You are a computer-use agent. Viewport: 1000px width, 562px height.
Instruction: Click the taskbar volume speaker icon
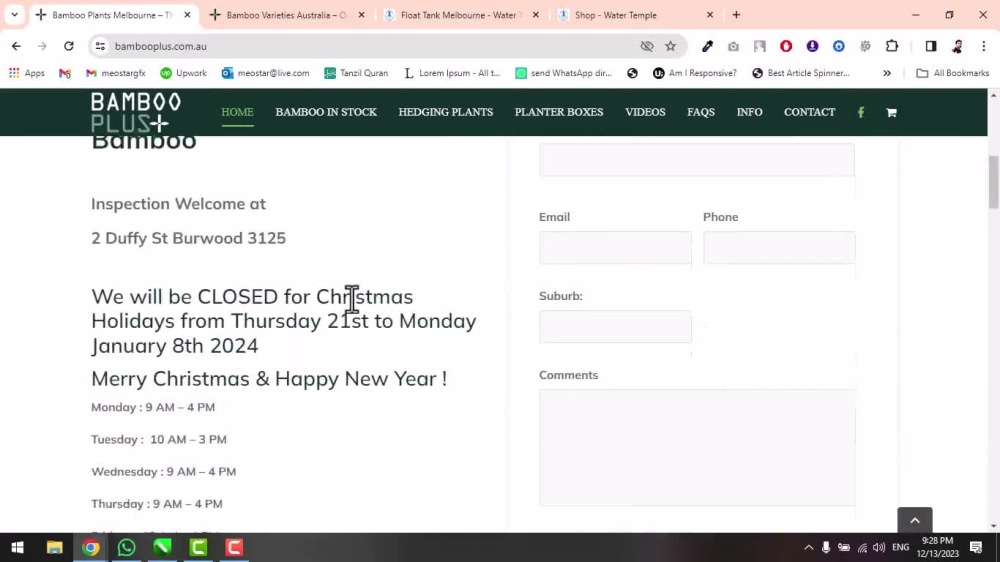pyautogui.click(x=879, y=547)
